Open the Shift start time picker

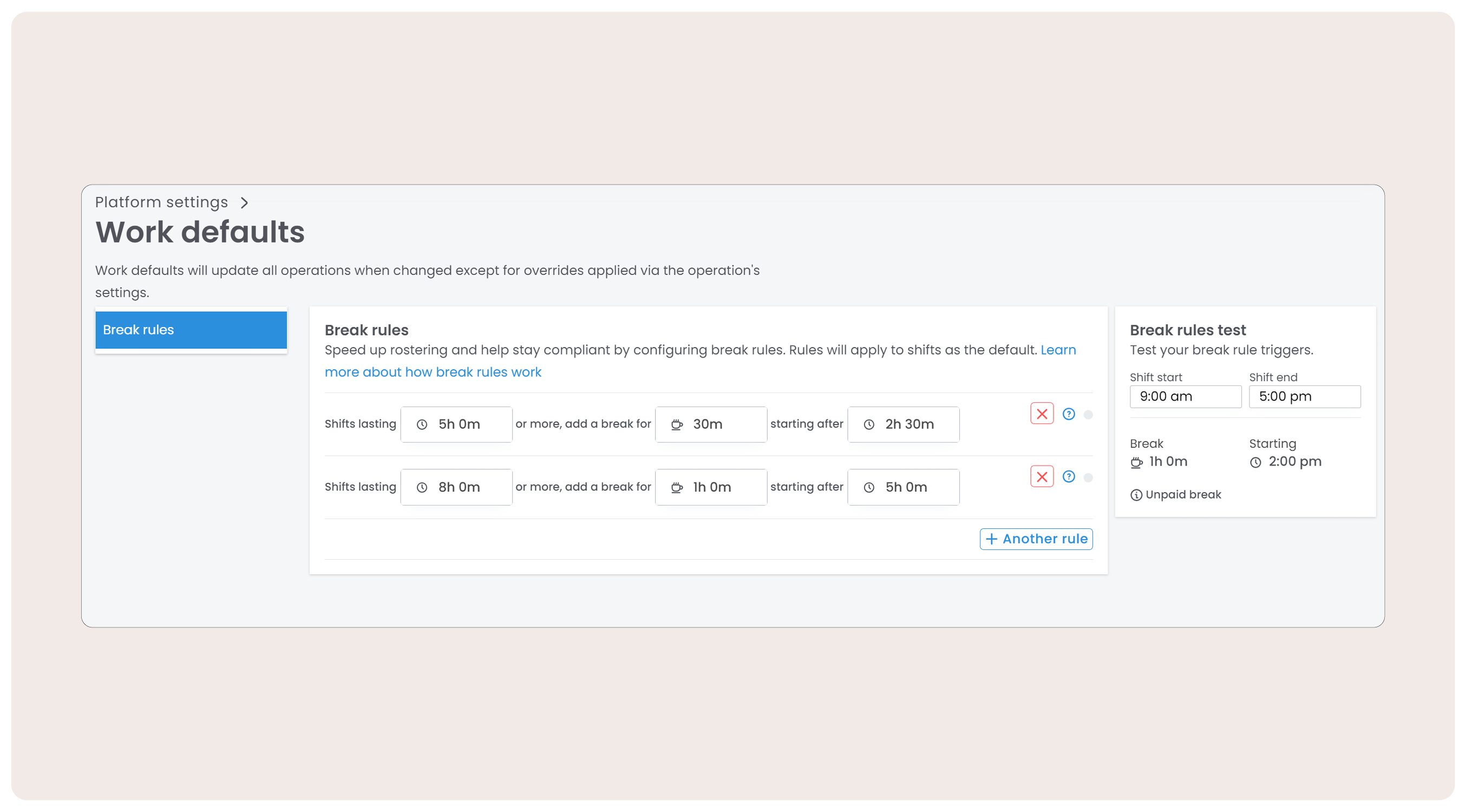tap(1185, 397)
